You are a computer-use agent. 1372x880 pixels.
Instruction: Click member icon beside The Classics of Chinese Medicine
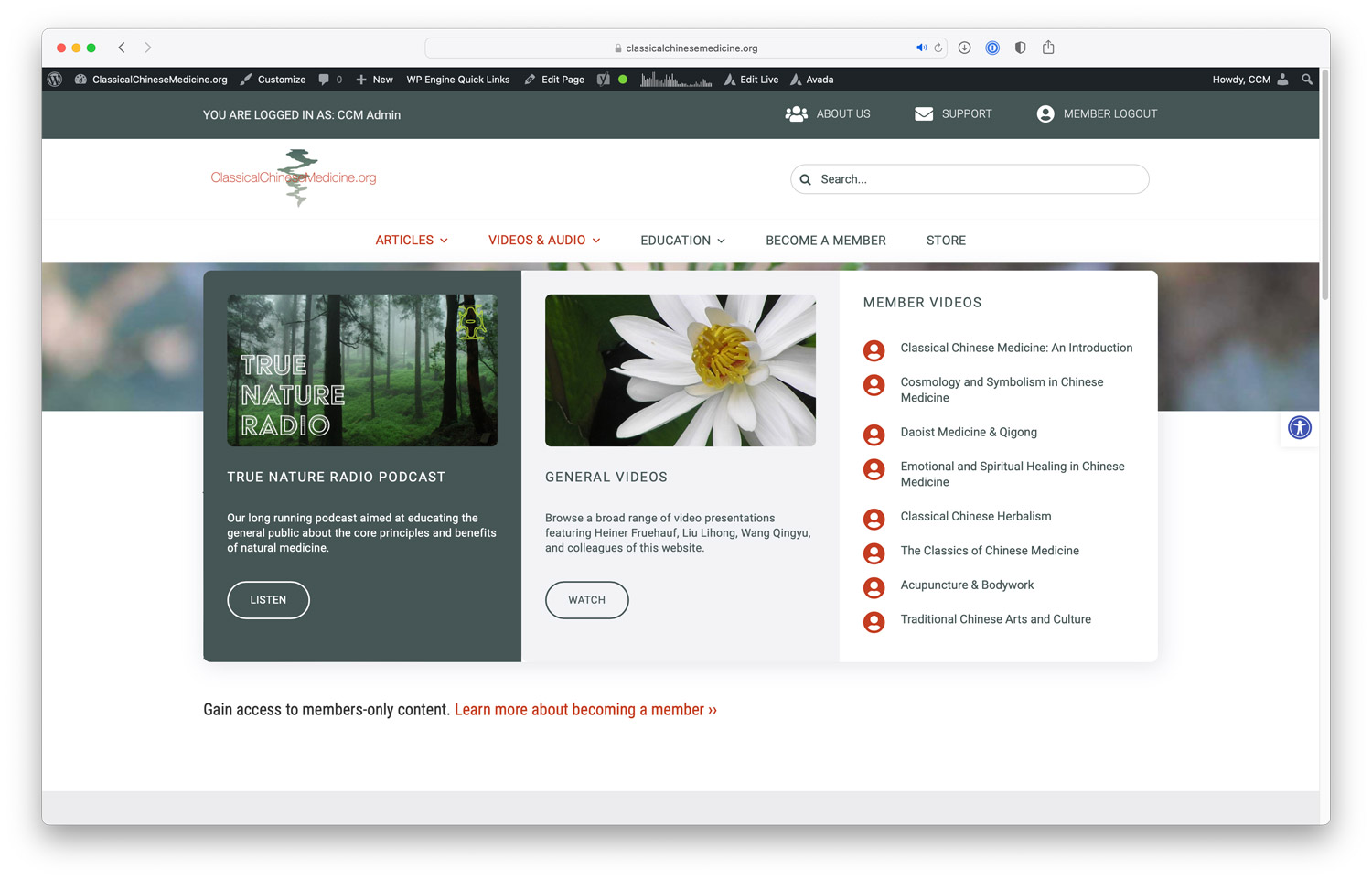(x=874, y=553)
